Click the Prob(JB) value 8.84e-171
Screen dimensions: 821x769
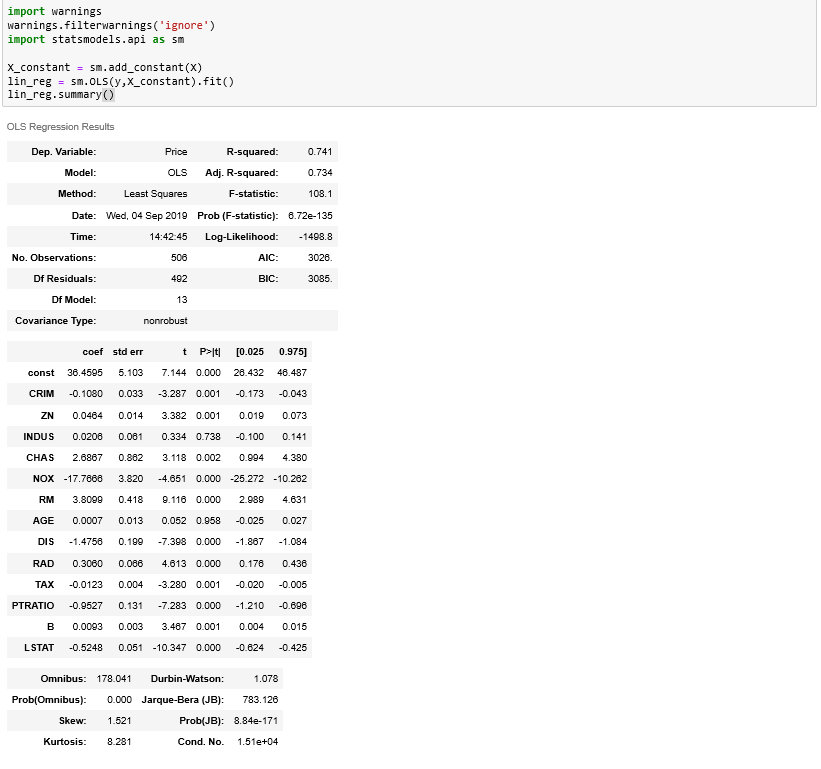pyautogui.click(x=256, y=720)
